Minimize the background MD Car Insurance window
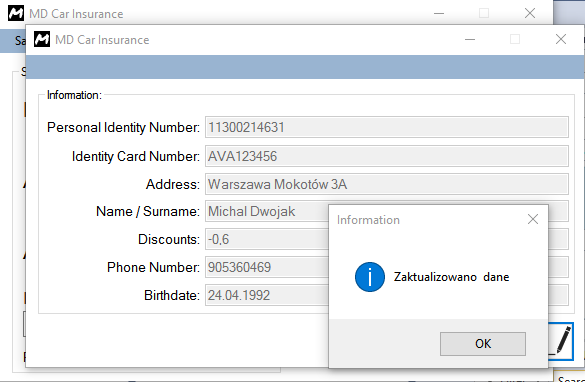The height and width of the screenshot is (382, 585). pyautogui.click(x=439, y=13)
